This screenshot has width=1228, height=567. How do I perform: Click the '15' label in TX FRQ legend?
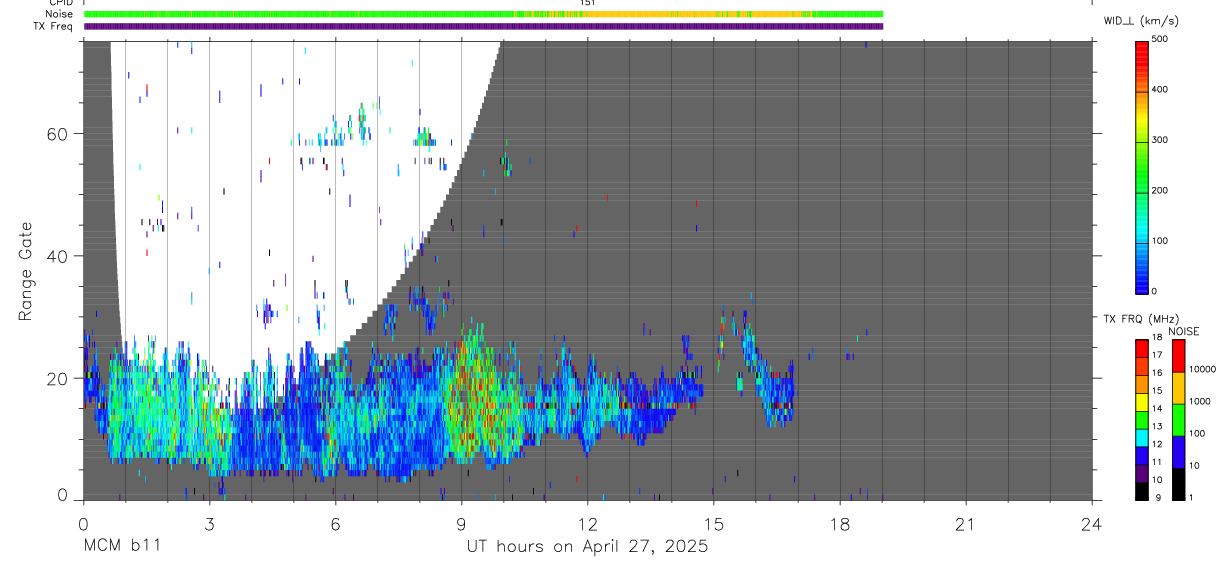tap(1157, 390)
